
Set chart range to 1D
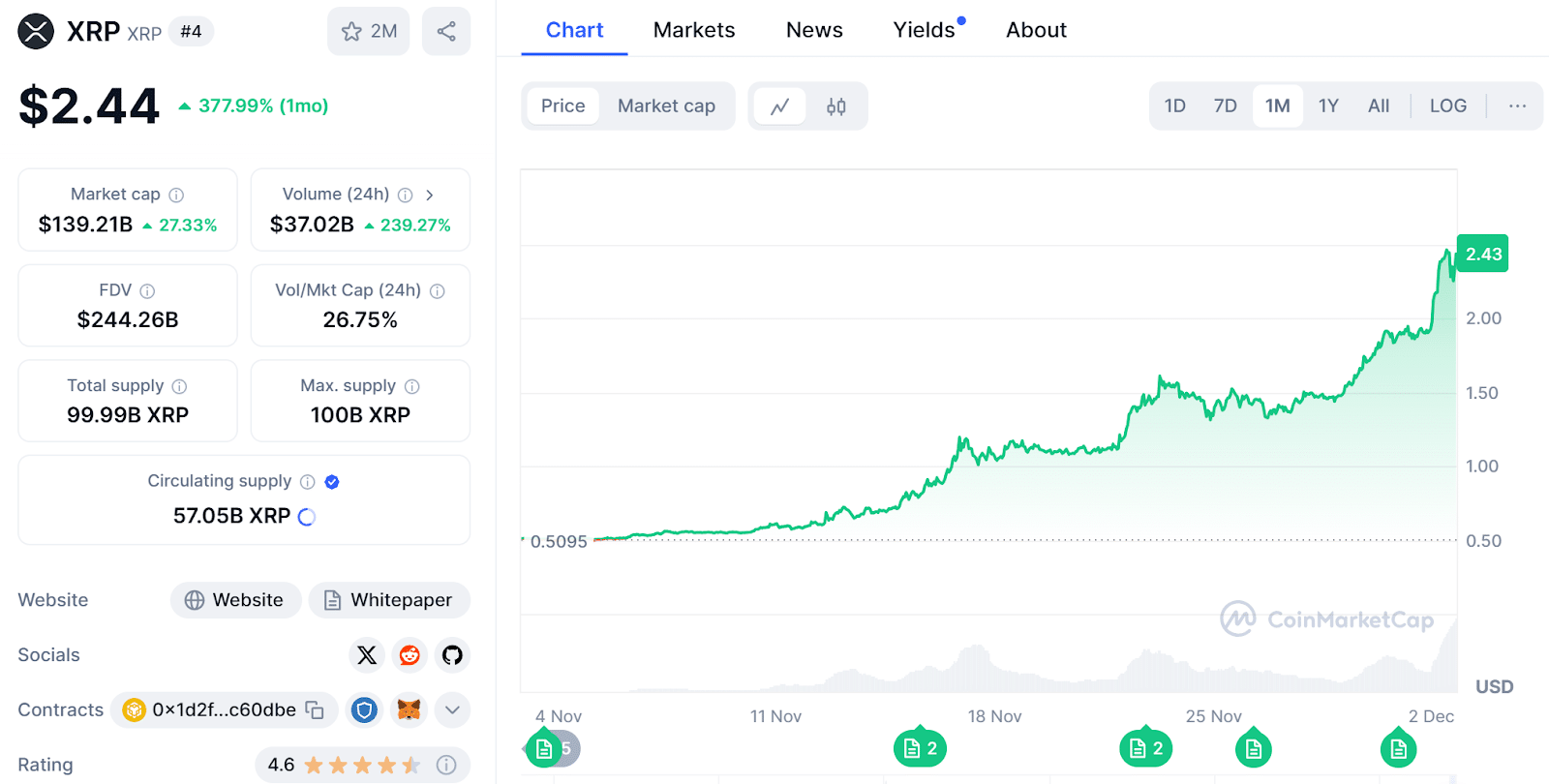[x=1175, y=106]
